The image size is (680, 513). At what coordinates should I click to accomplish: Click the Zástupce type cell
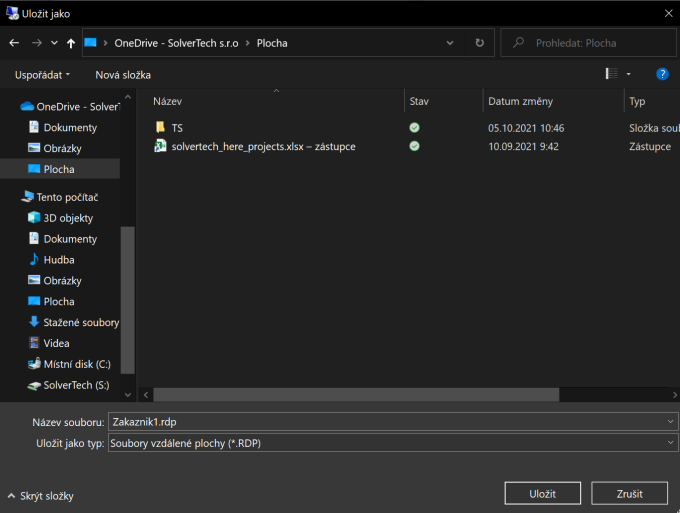(650, 147)
